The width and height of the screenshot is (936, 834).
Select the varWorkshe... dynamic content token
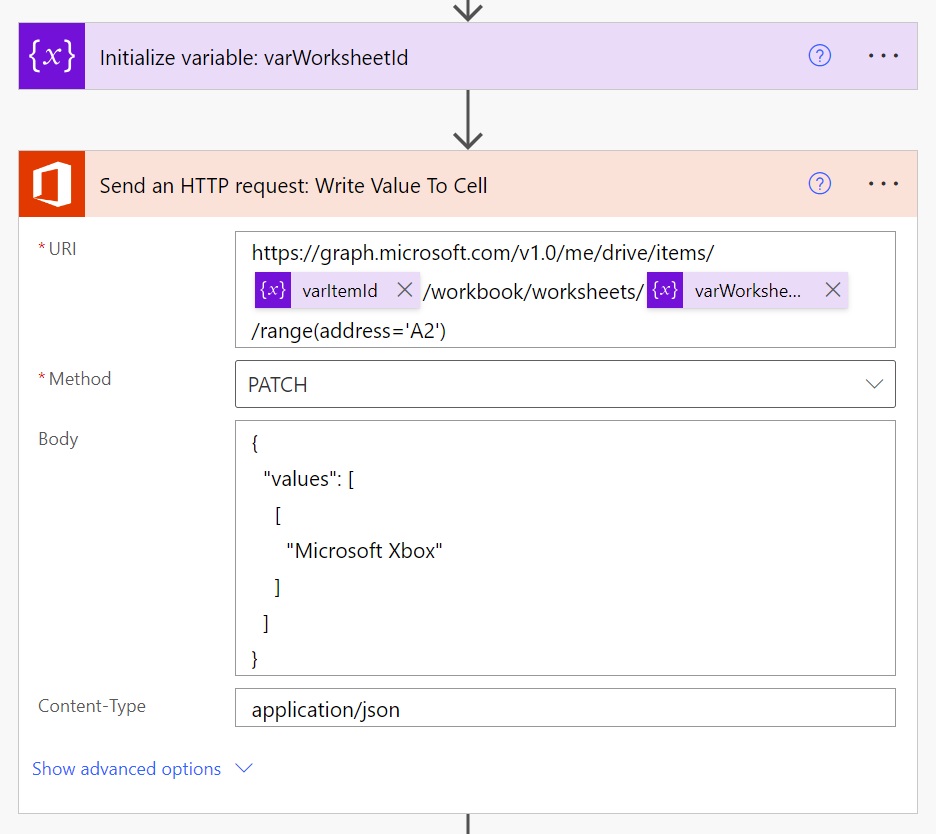click(747, 291)
